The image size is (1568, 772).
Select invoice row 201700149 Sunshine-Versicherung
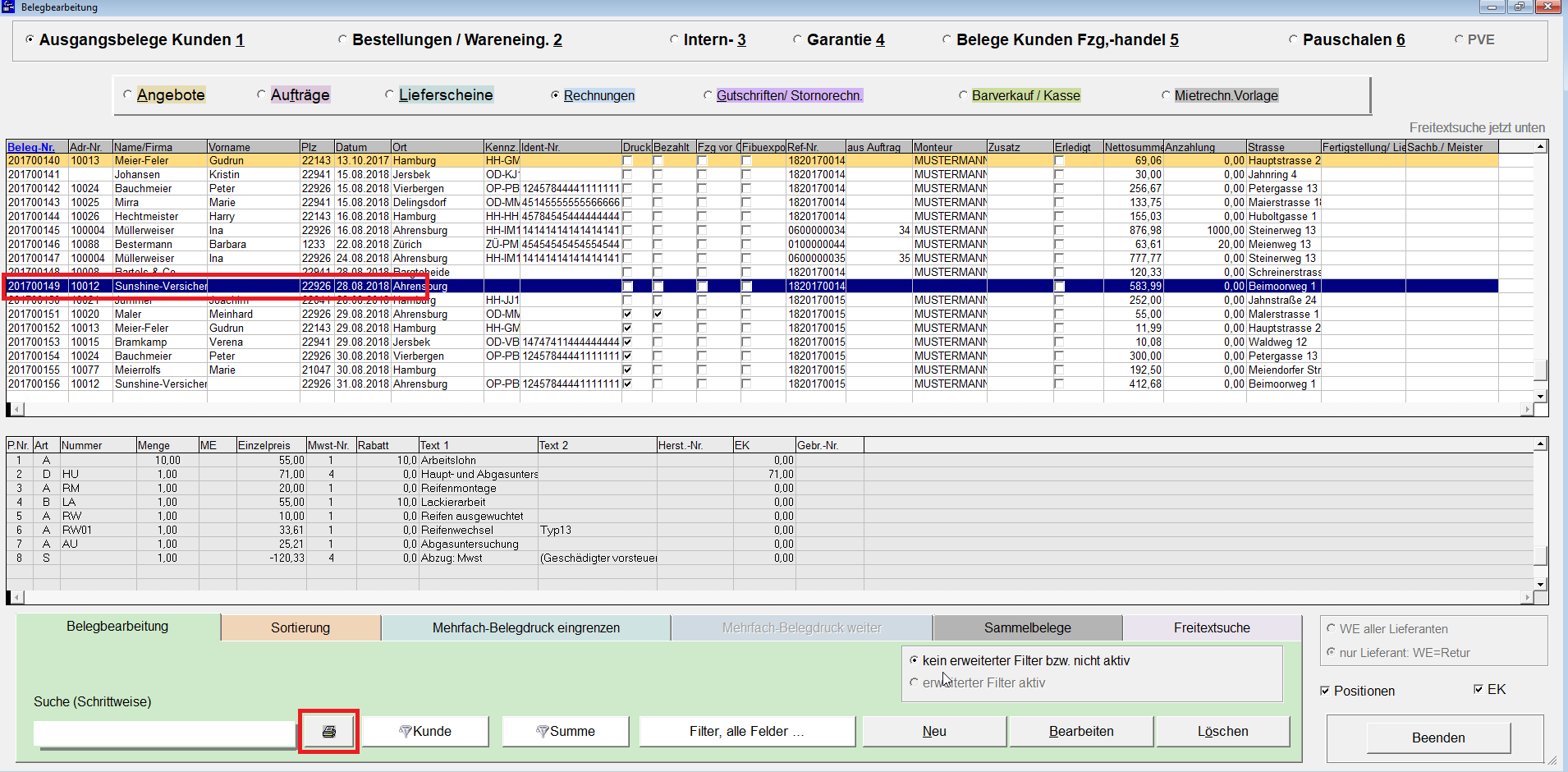pos(752,287)
